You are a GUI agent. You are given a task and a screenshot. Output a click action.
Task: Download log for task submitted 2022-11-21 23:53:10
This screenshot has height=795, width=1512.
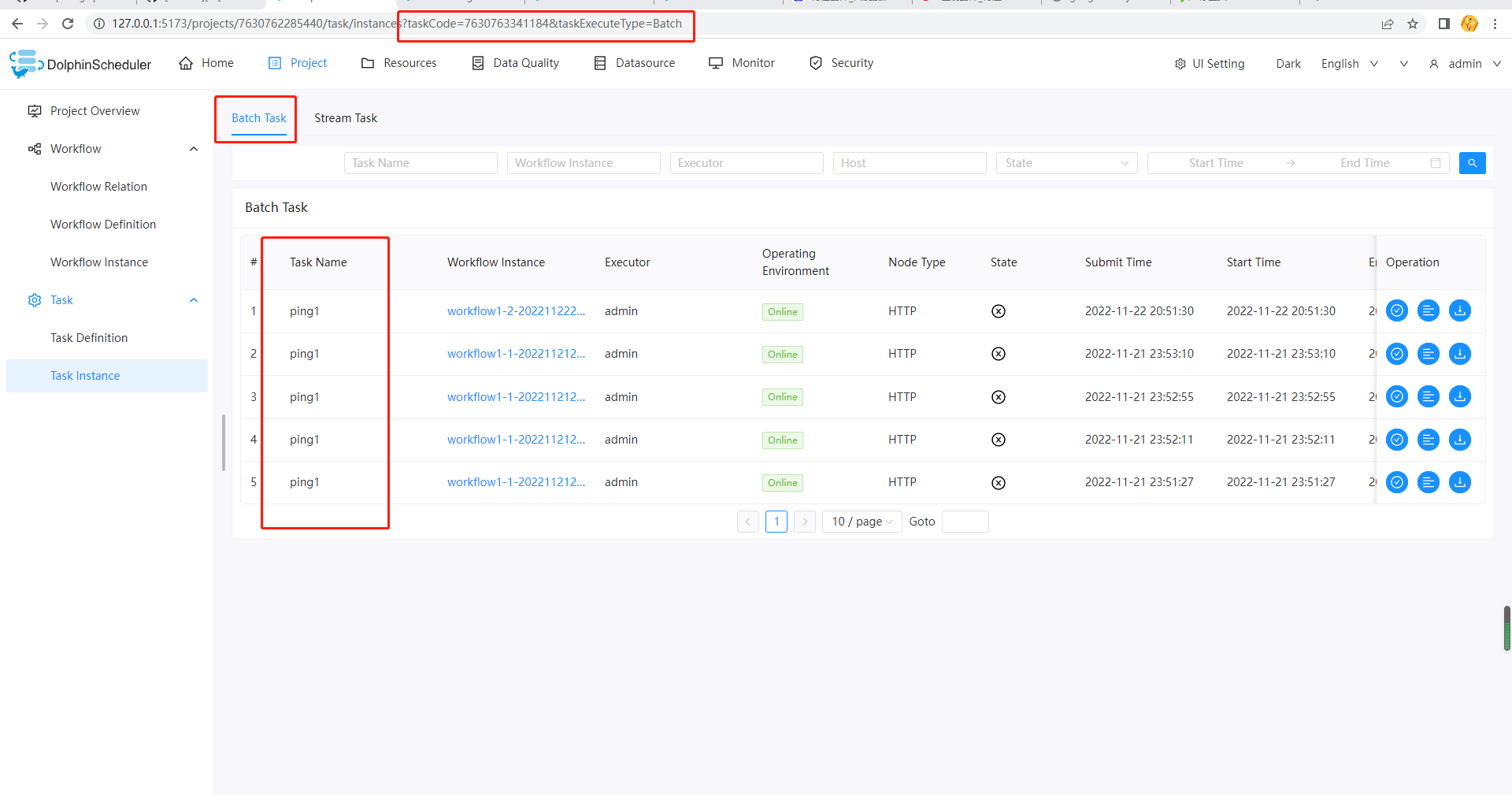(1459, 354)
